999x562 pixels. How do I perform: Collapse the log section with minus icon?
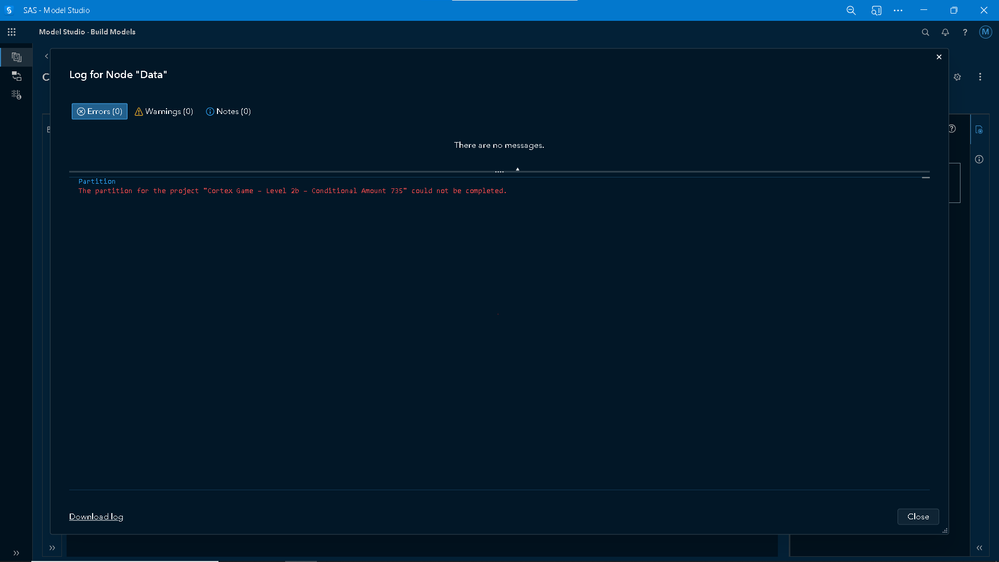click(926, 178)
